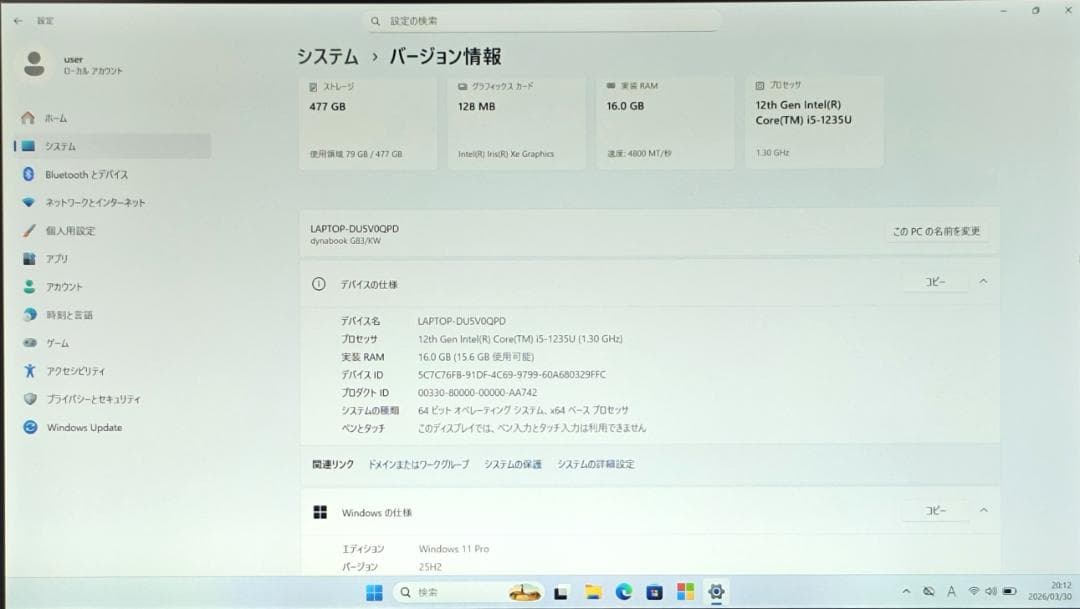1080x609 pixels.
Task: Copy device specifications
Action: (935, 282)
